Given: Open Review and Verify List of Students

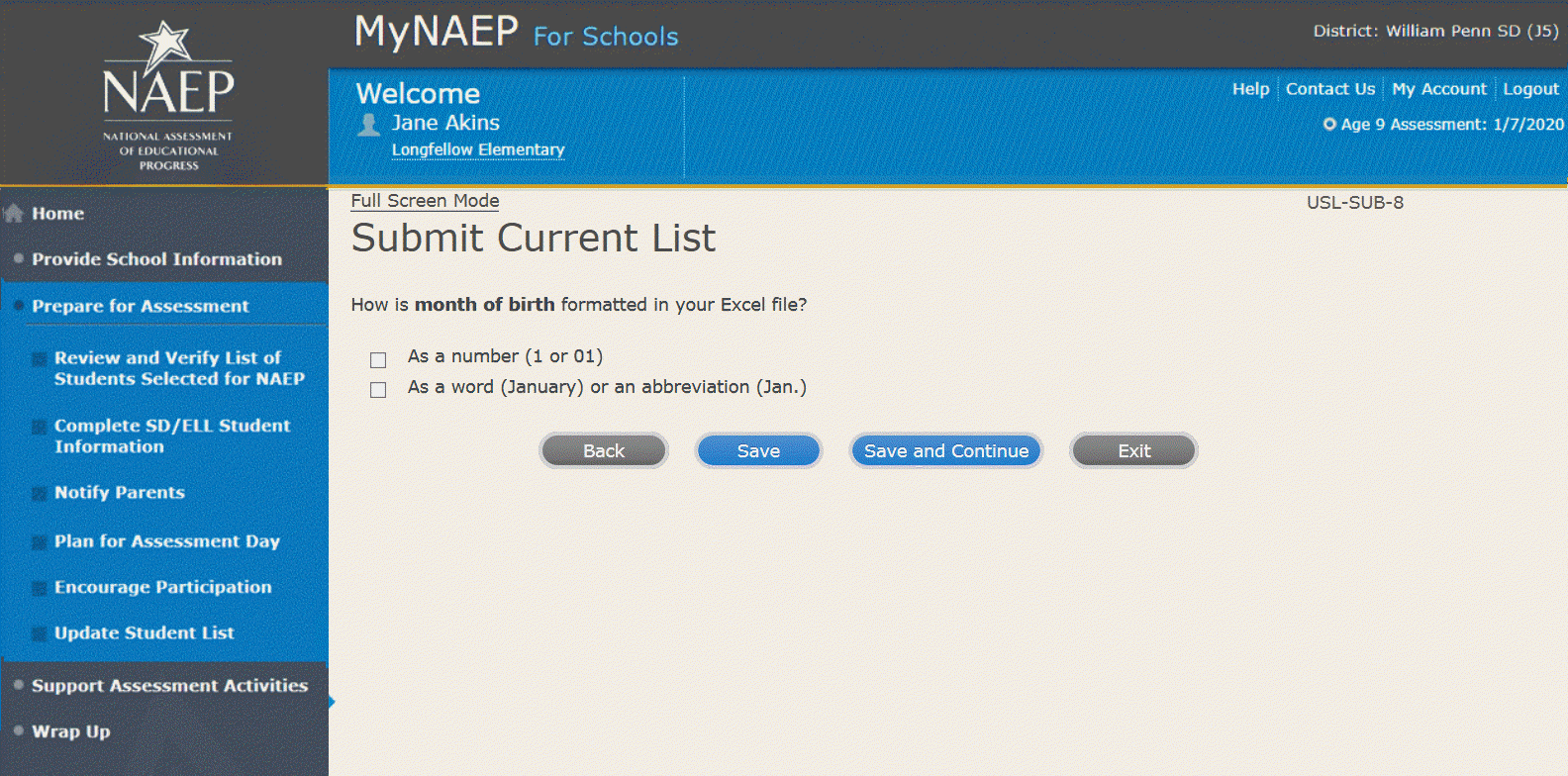Looking at the screenshot, I should 178,368.
